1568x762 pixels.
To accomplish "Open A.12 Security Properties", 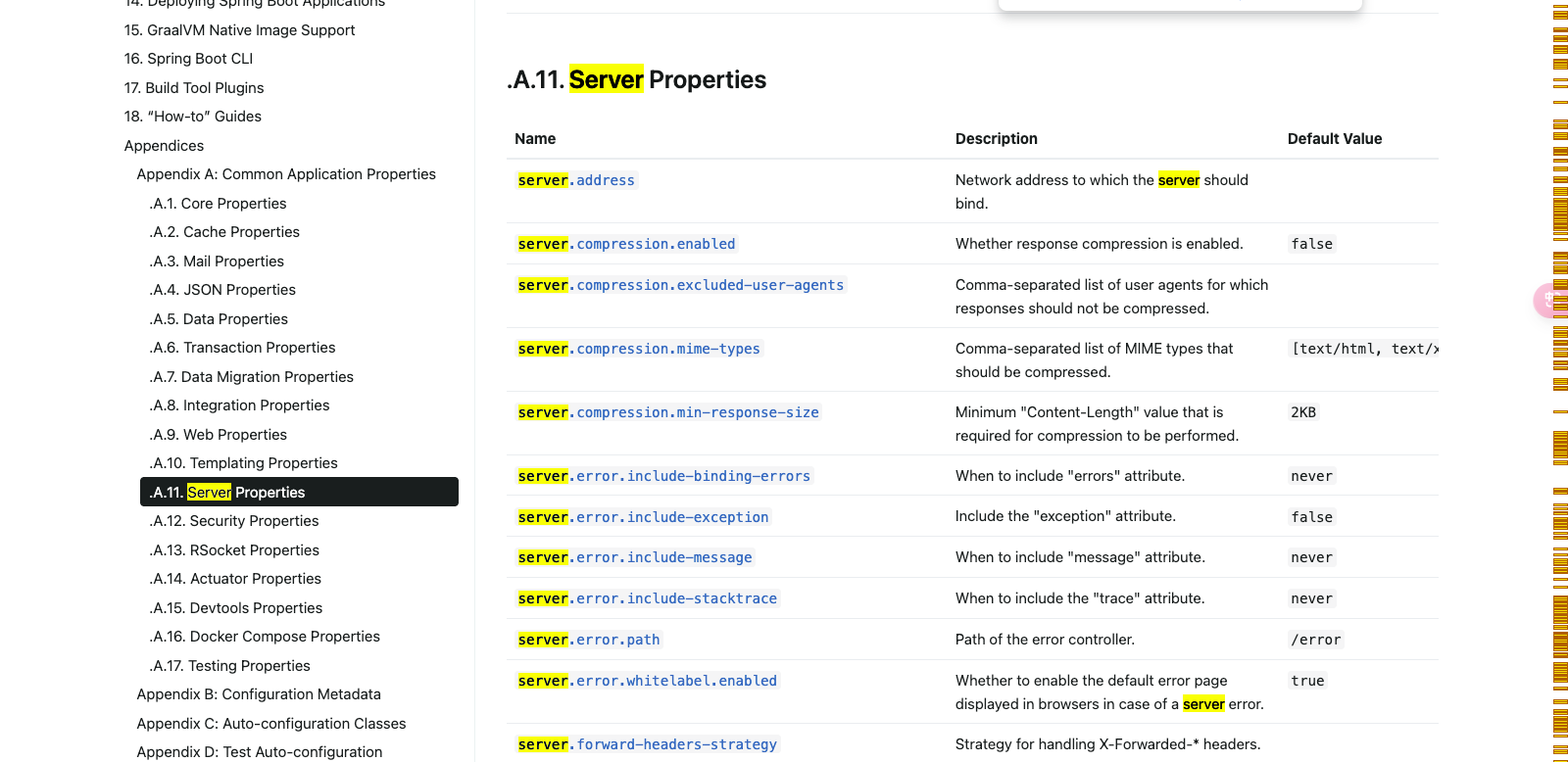I will (234, 521).
